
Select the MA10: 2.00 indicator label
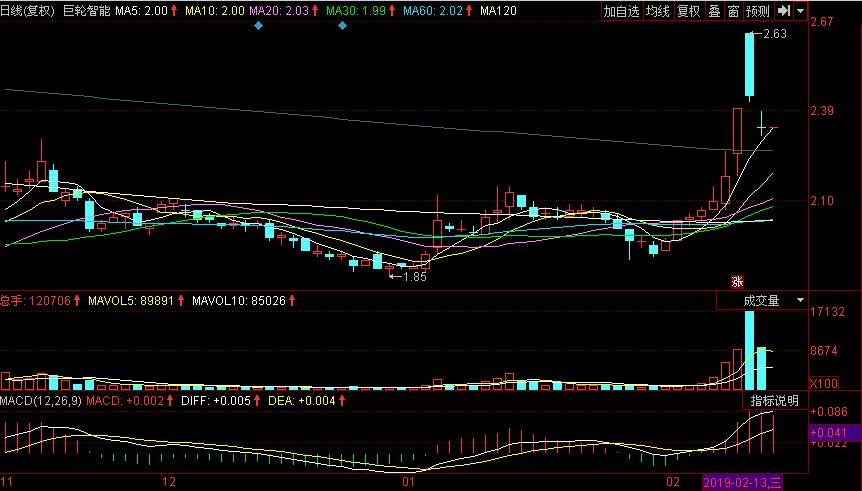[x=215, y=10]
